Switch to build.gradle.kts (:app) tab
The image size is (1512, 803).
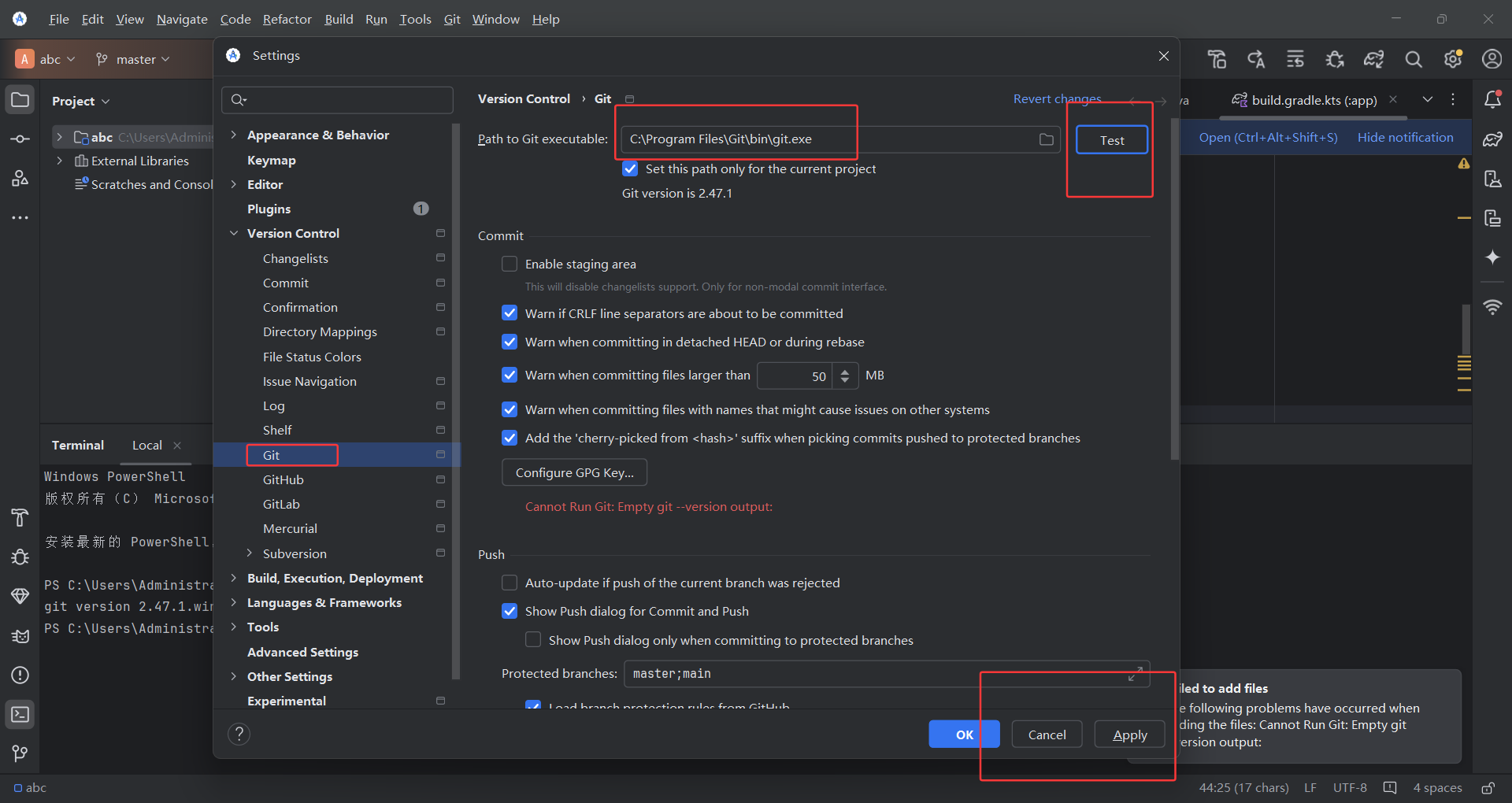point(1314,100)
